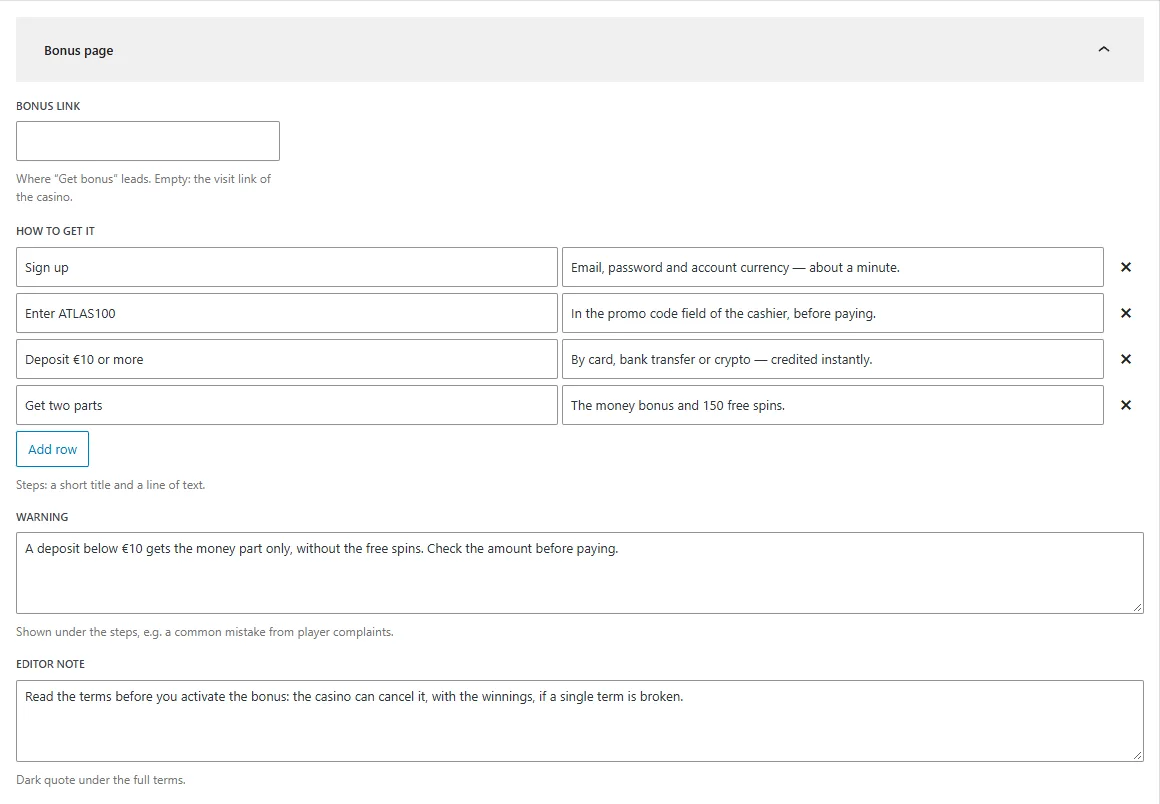Grab the Editor Note textarea resize handle

(1137, 755)
